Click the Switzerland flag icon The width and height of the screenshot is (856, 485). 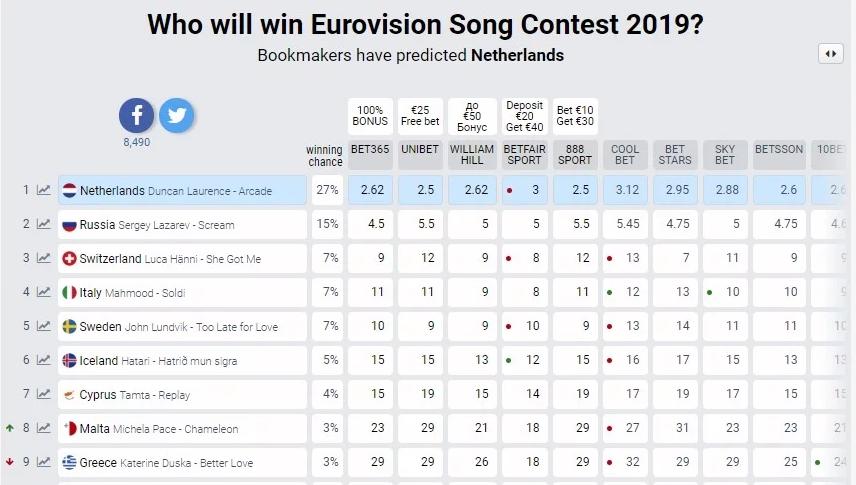click(70, 258)
